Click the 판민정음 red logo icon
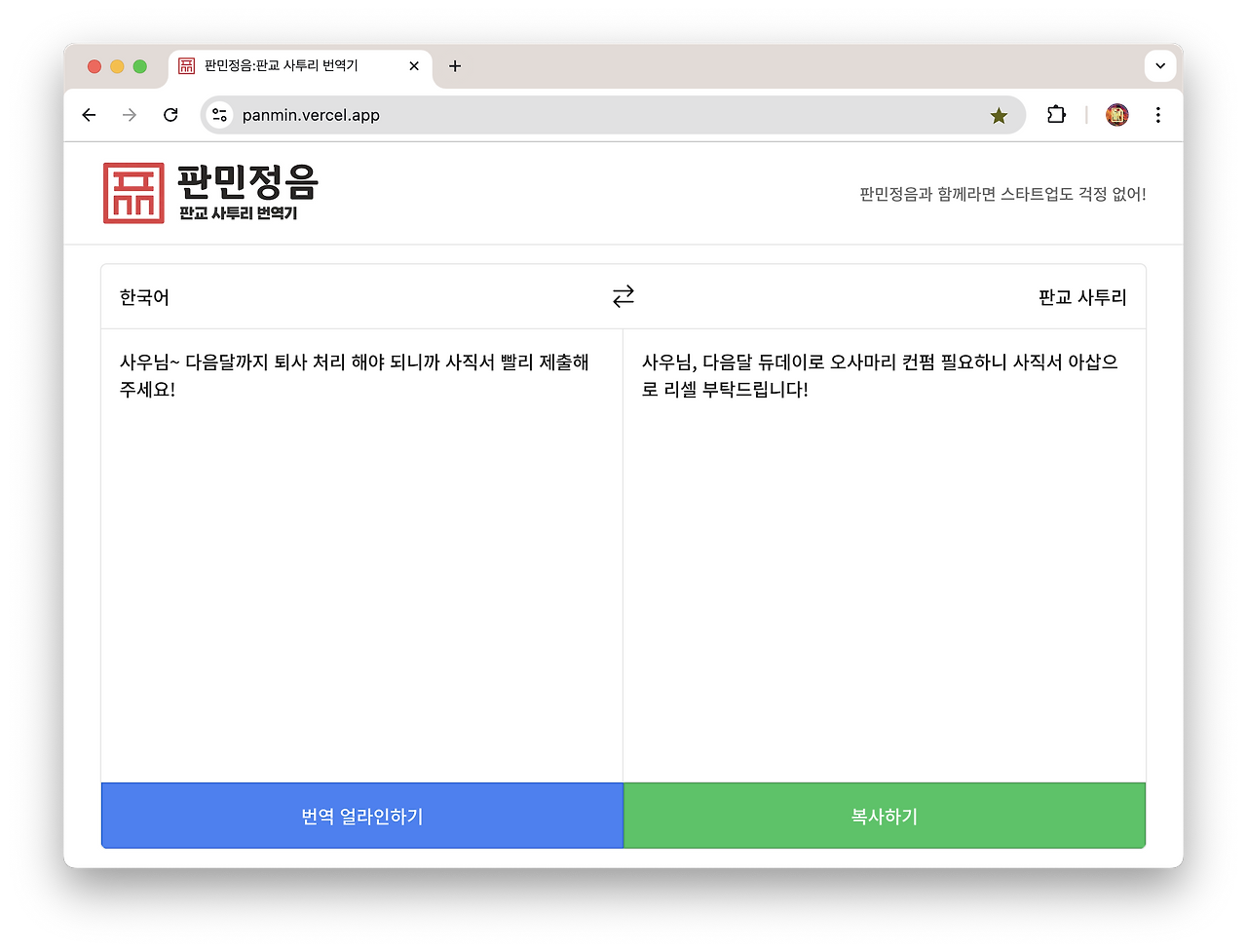This screenshot has height=952, width=1247. click(x=133, y=193)
